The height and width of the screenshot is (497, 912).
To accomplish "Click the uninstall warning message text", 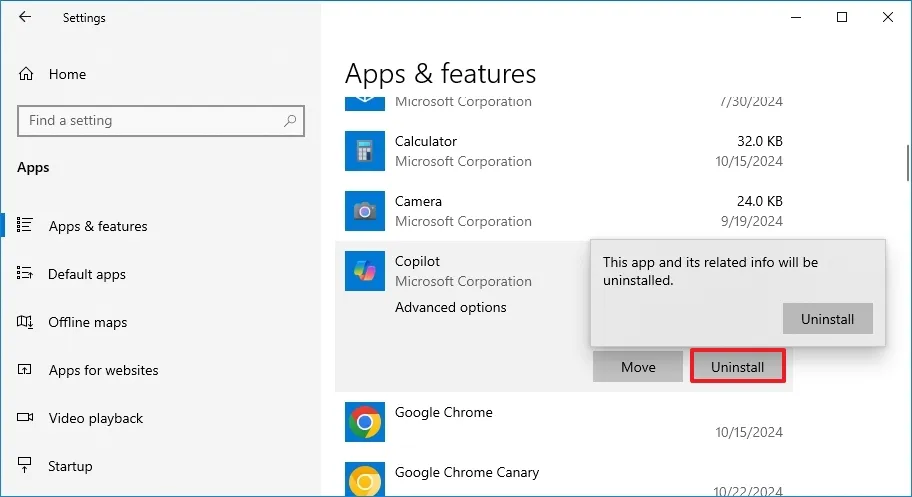I will tap(710, 271).
